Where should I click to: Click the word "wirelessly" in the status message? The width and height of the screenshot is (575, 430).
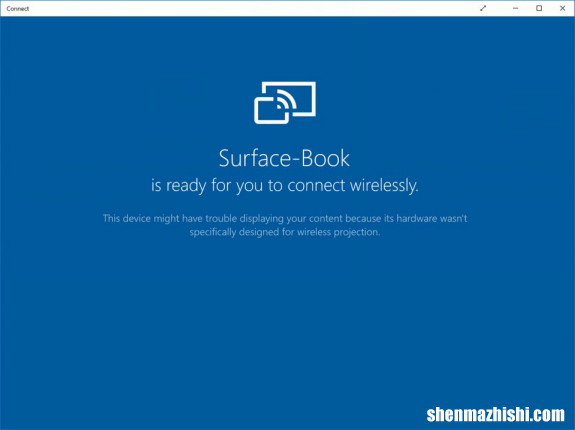click(384, 185)
